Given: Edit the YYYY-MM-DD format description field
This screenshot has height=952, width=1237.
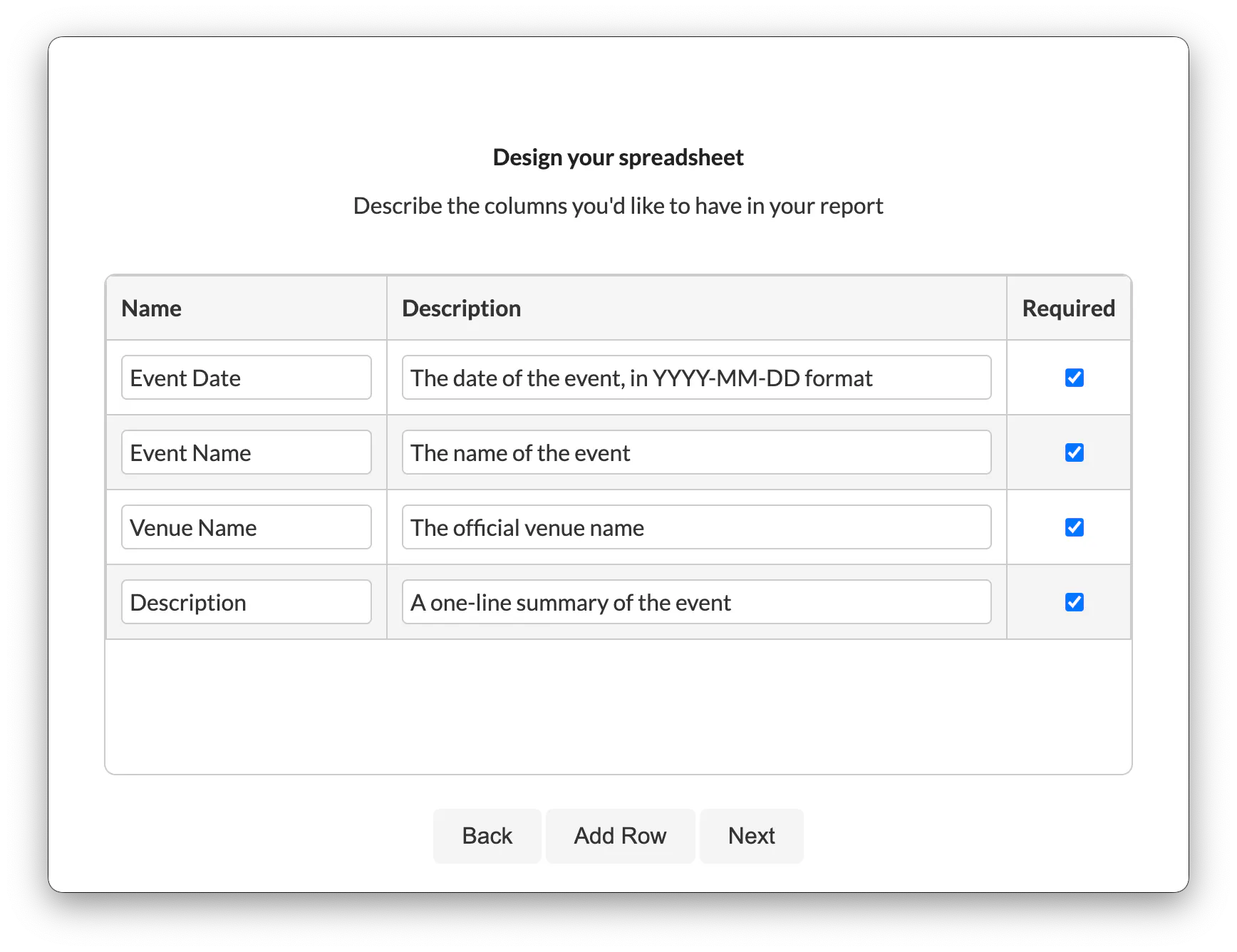Looking at the screenshot, I should [x=697, y=378].
